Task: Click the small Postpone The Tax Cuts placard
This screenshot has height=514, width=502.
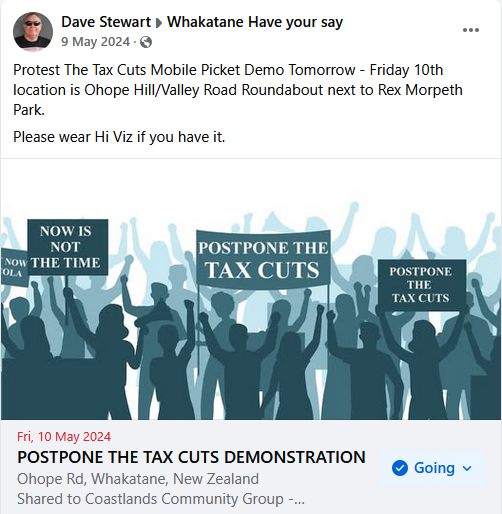Action: [x=421, y=285]
